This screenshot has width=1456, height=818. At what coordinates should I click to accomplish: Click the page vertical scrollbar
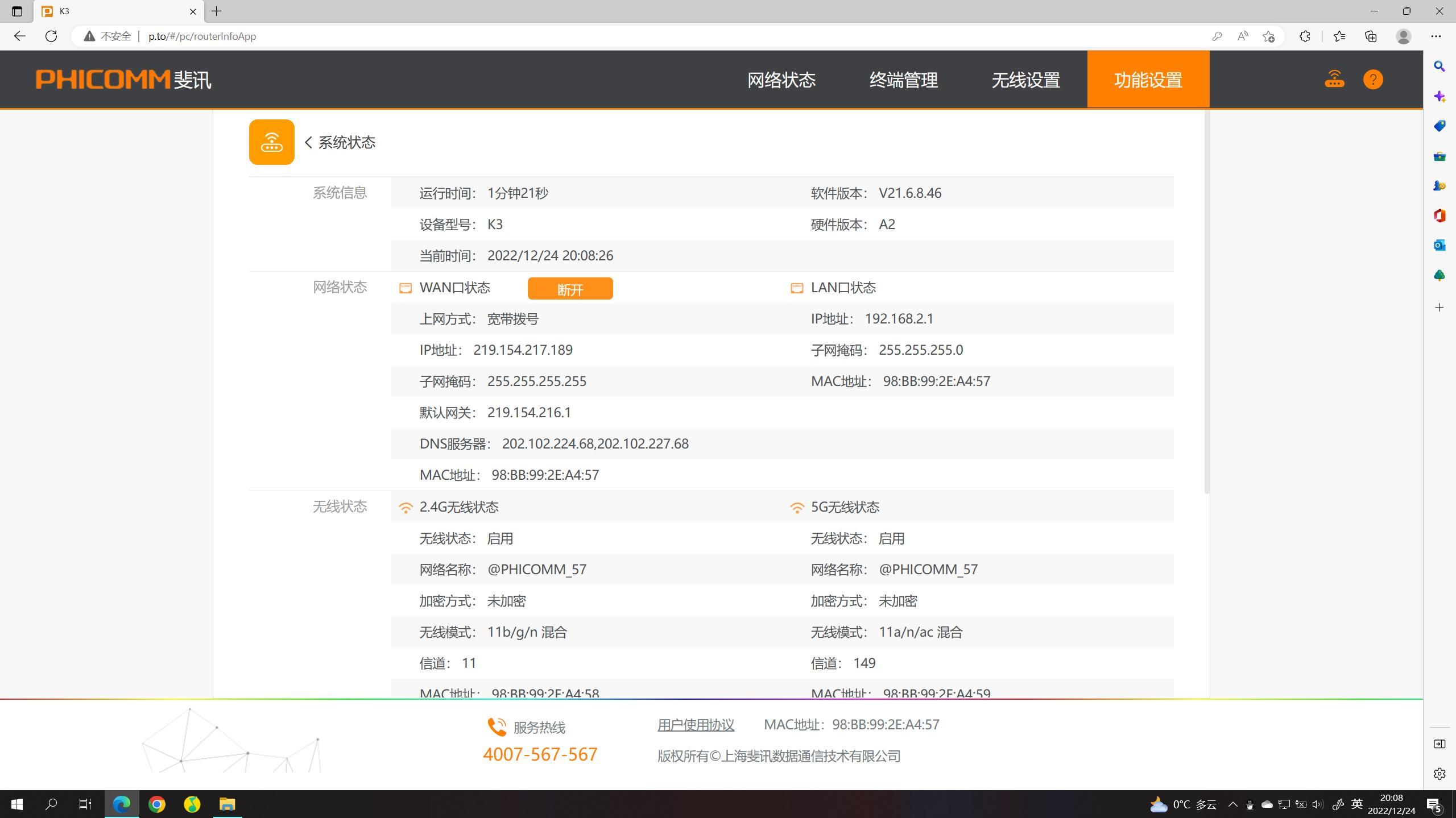(1207, 302)
